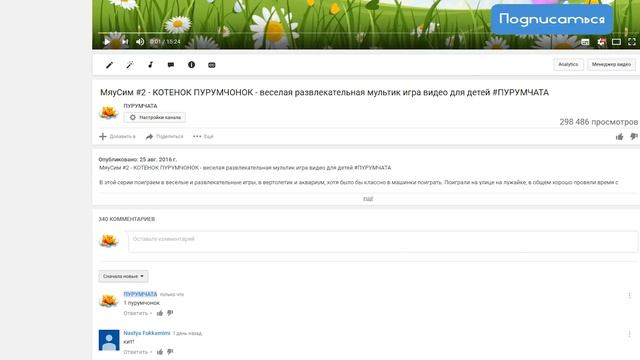Open the Ещё more menu

click(x=203, y=136)
